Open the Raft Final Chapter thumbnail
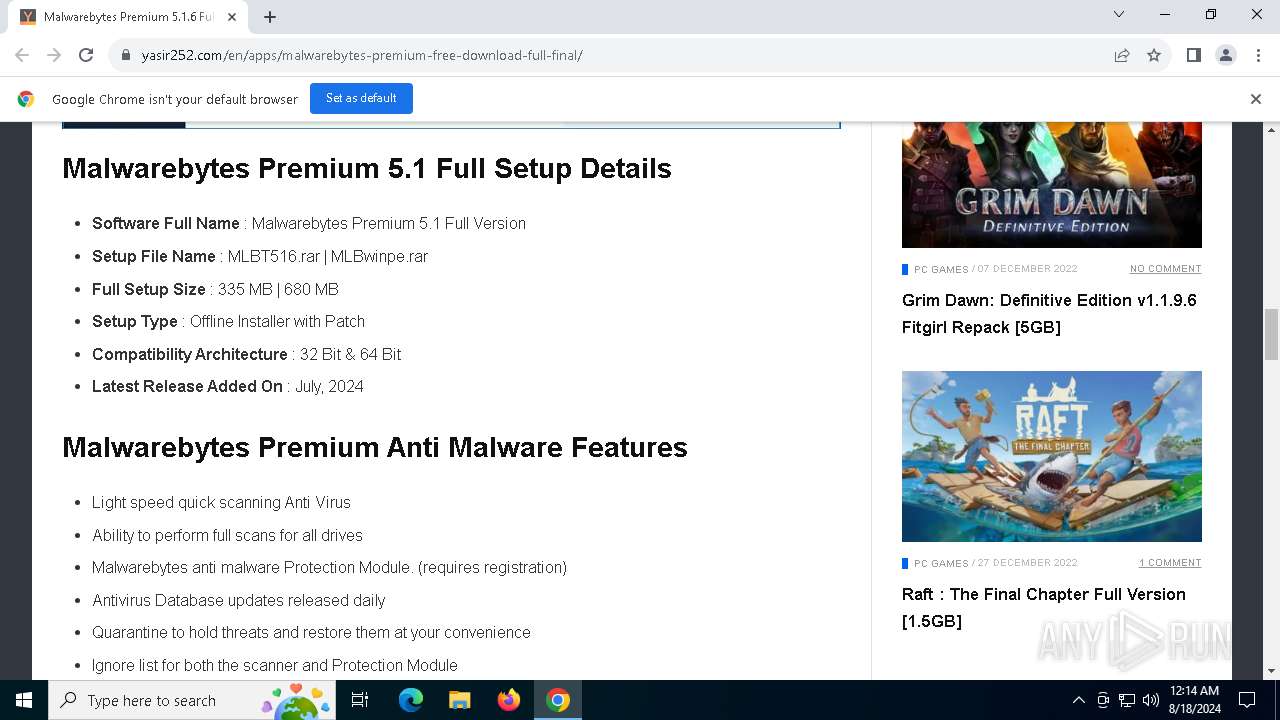 tap(1052, 457)
